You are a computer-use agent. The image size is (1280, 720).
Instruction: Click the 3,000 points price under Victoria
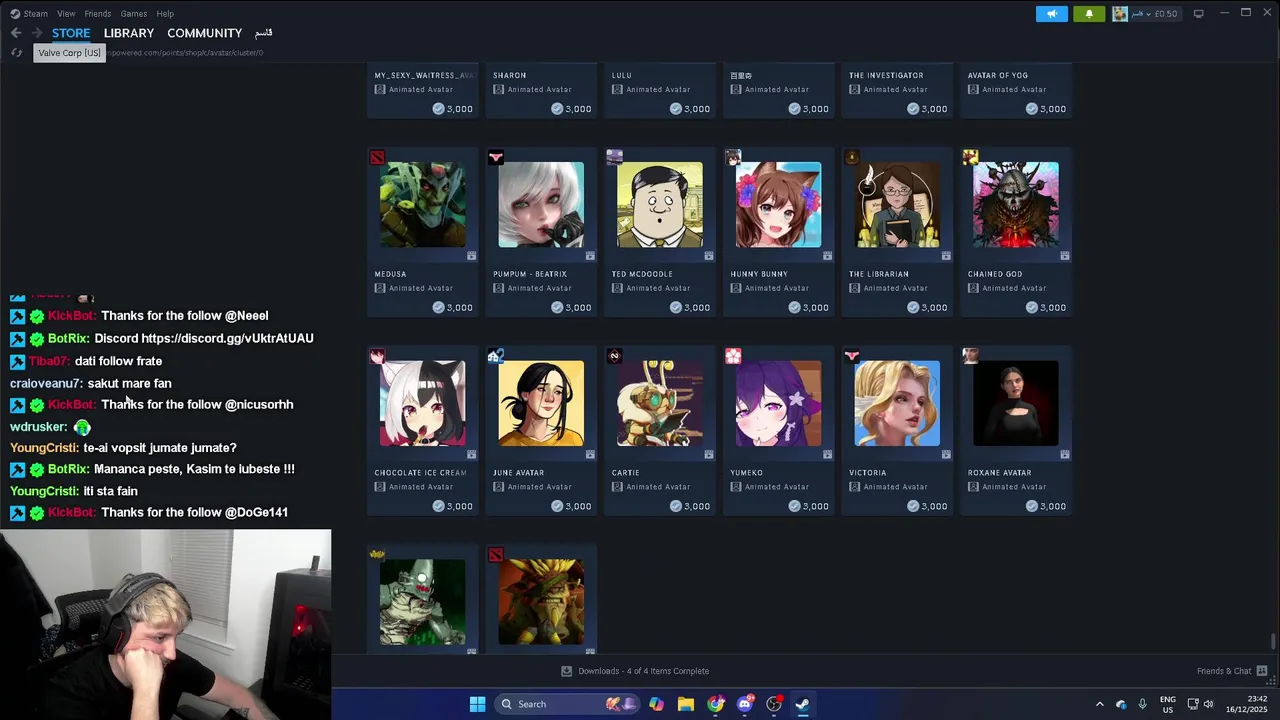[x=927, y=506]
